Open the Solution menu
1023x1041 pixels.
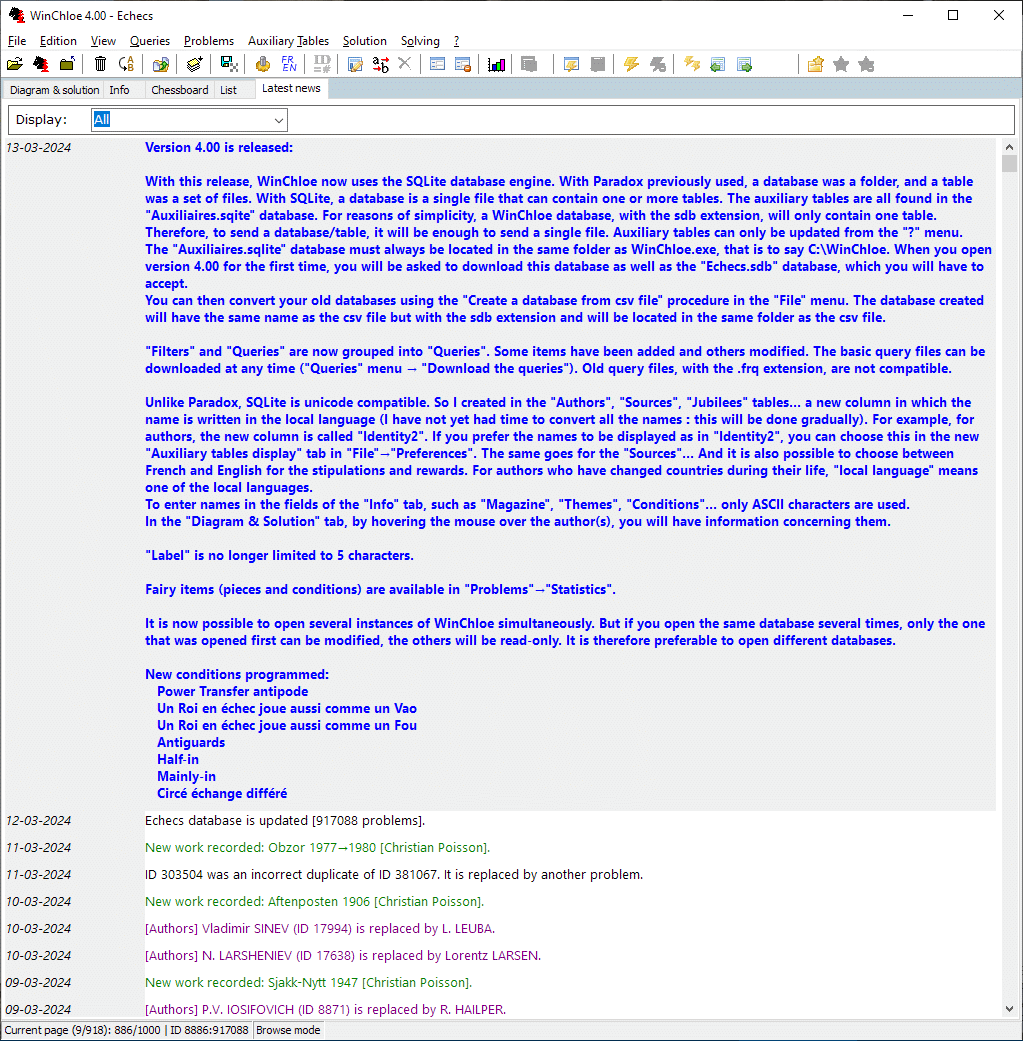[x=364, y=41]
